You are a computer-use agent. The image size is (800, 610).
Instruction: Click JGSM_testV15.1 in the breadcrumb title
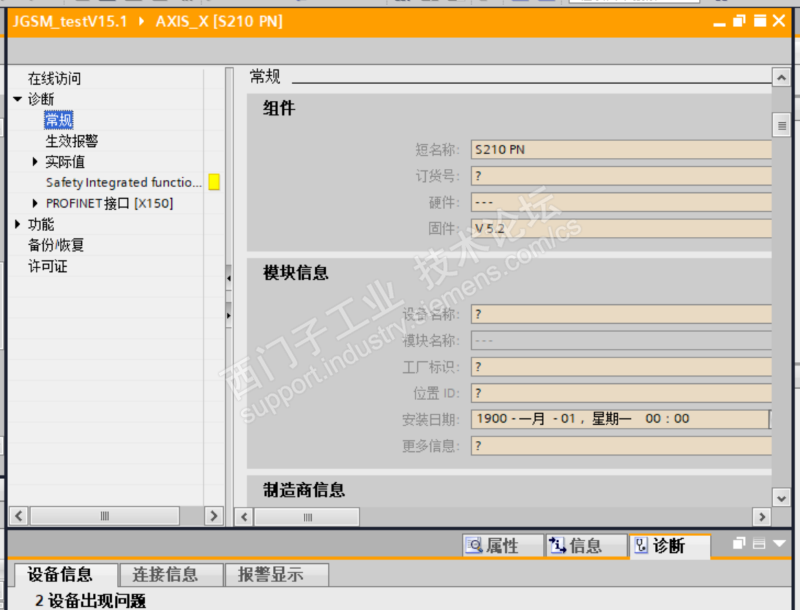[70, 21]
